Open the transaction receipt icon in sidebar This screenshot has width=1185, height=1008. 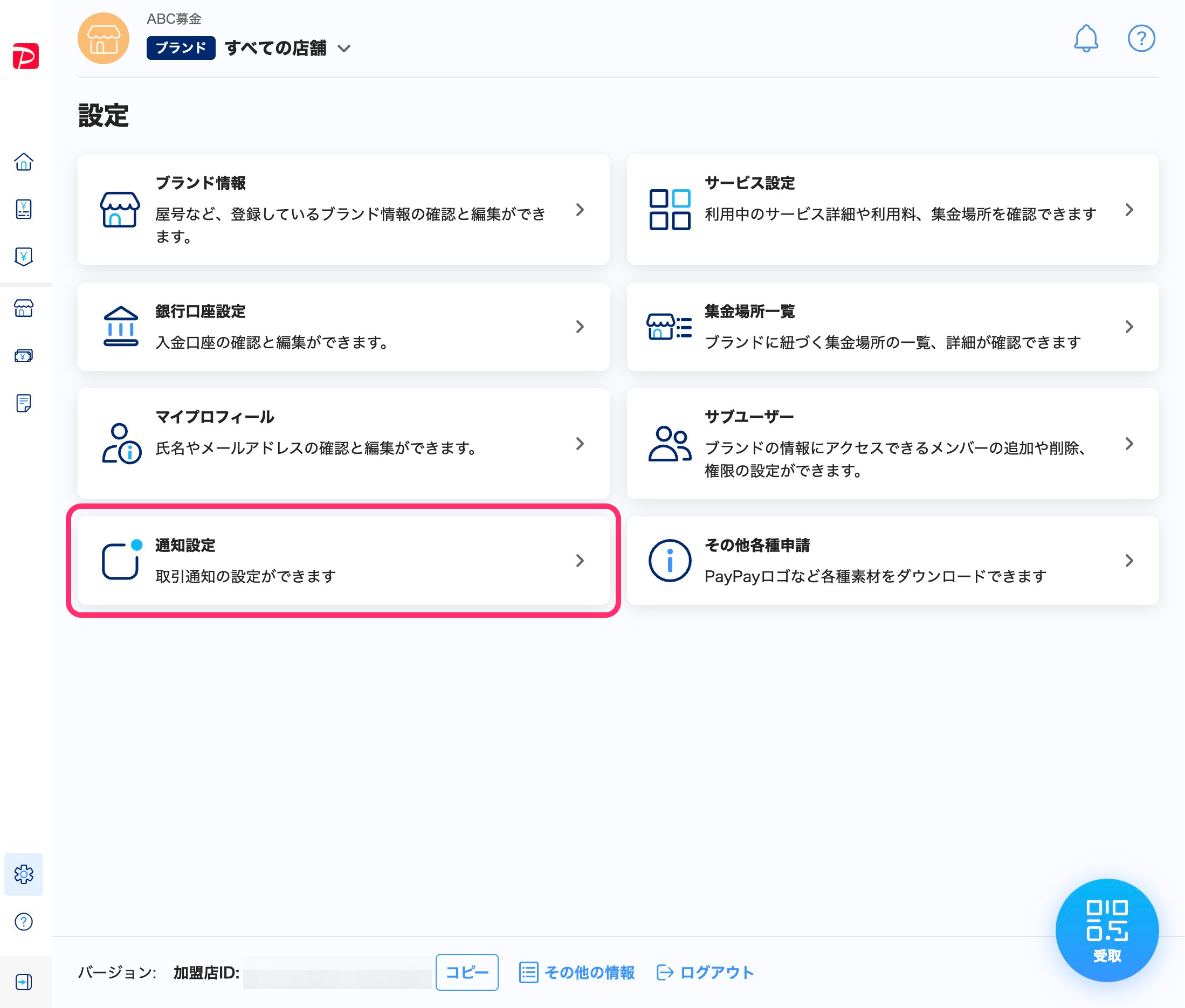pos(23,209)
